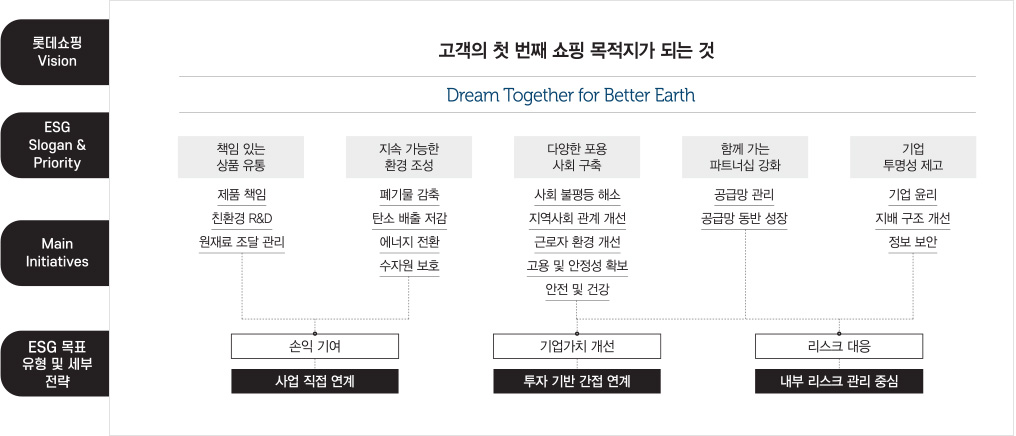Select the ESG Slogan & Priority label
1016x436 pixels.
tap(55, 145)
